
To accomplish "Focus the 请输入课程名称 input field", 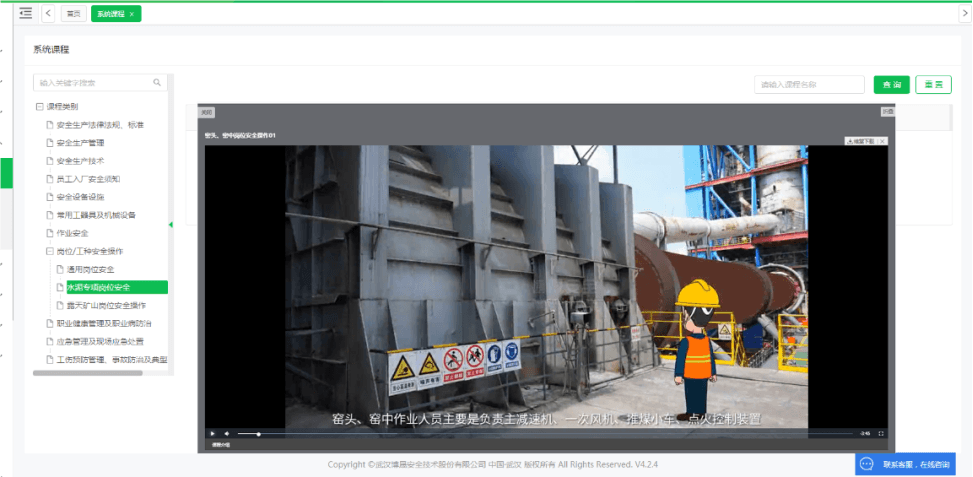I will coord(809,85).
